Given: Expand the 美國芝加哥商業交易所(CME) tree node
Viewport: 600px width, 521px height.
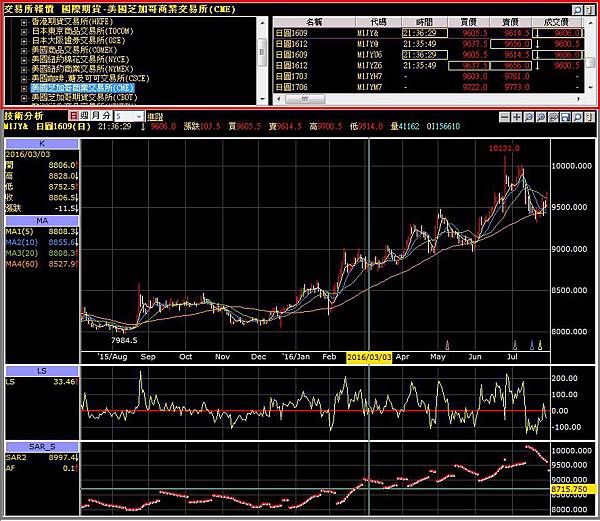Looking at the screenshot, I should (24, 89).
